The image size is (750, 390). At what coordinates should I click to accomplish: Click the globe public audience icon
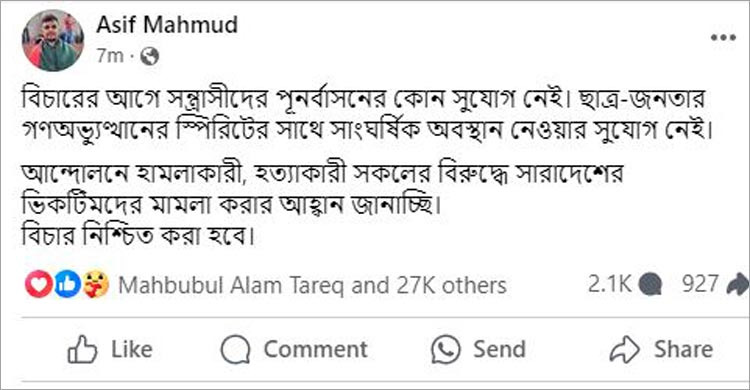click(x=150, y=56)
